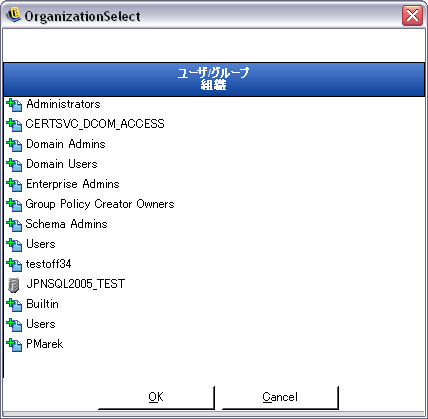Click the icon of Users row above testoff34
Image resolution: width=428 pixels, height=419 pixels.
pyautogui.click(x=14, y=245)
